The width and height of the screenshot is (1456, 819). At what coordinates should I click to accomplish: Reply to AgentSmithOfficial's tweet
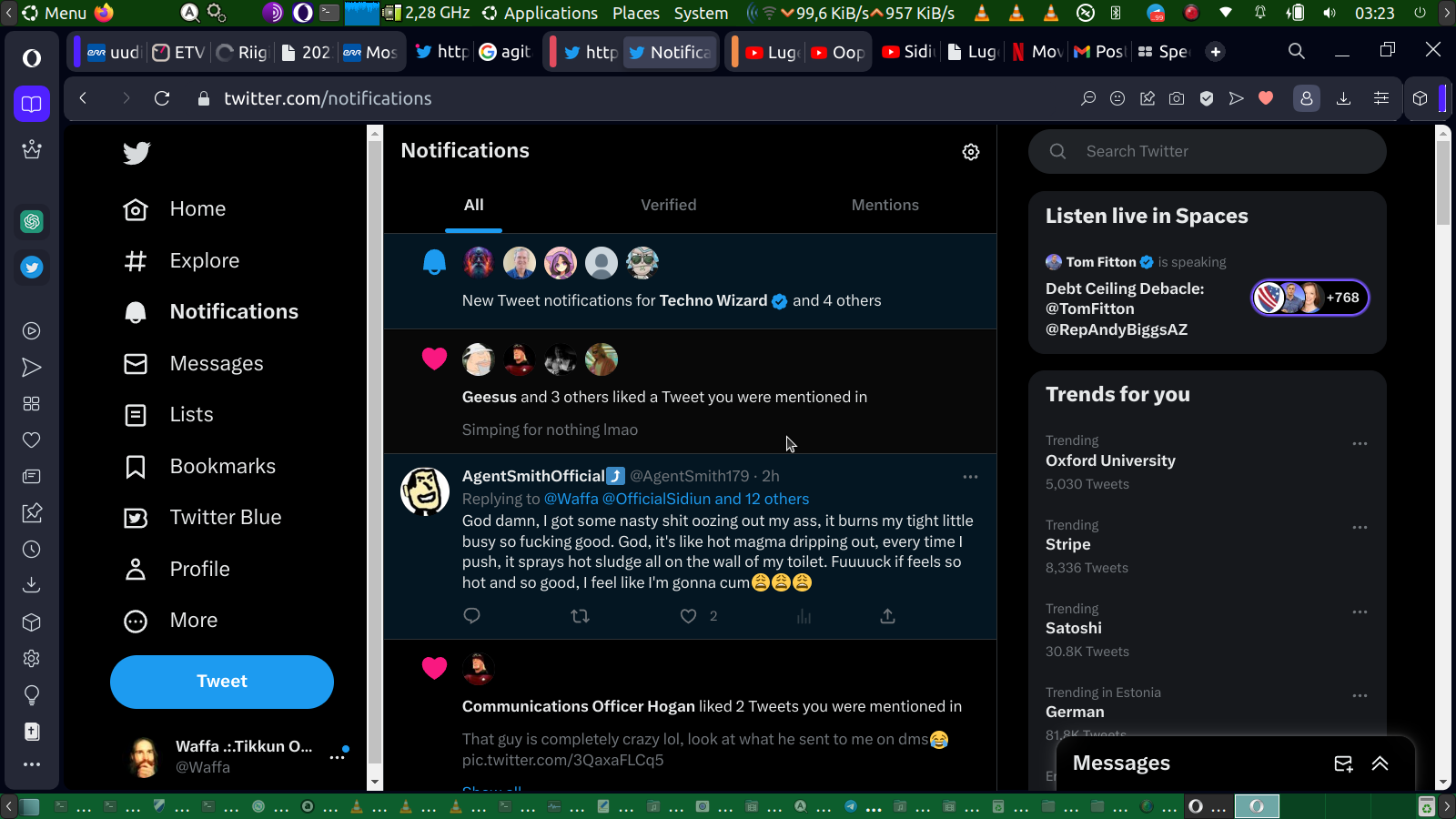tap(471, 616)
